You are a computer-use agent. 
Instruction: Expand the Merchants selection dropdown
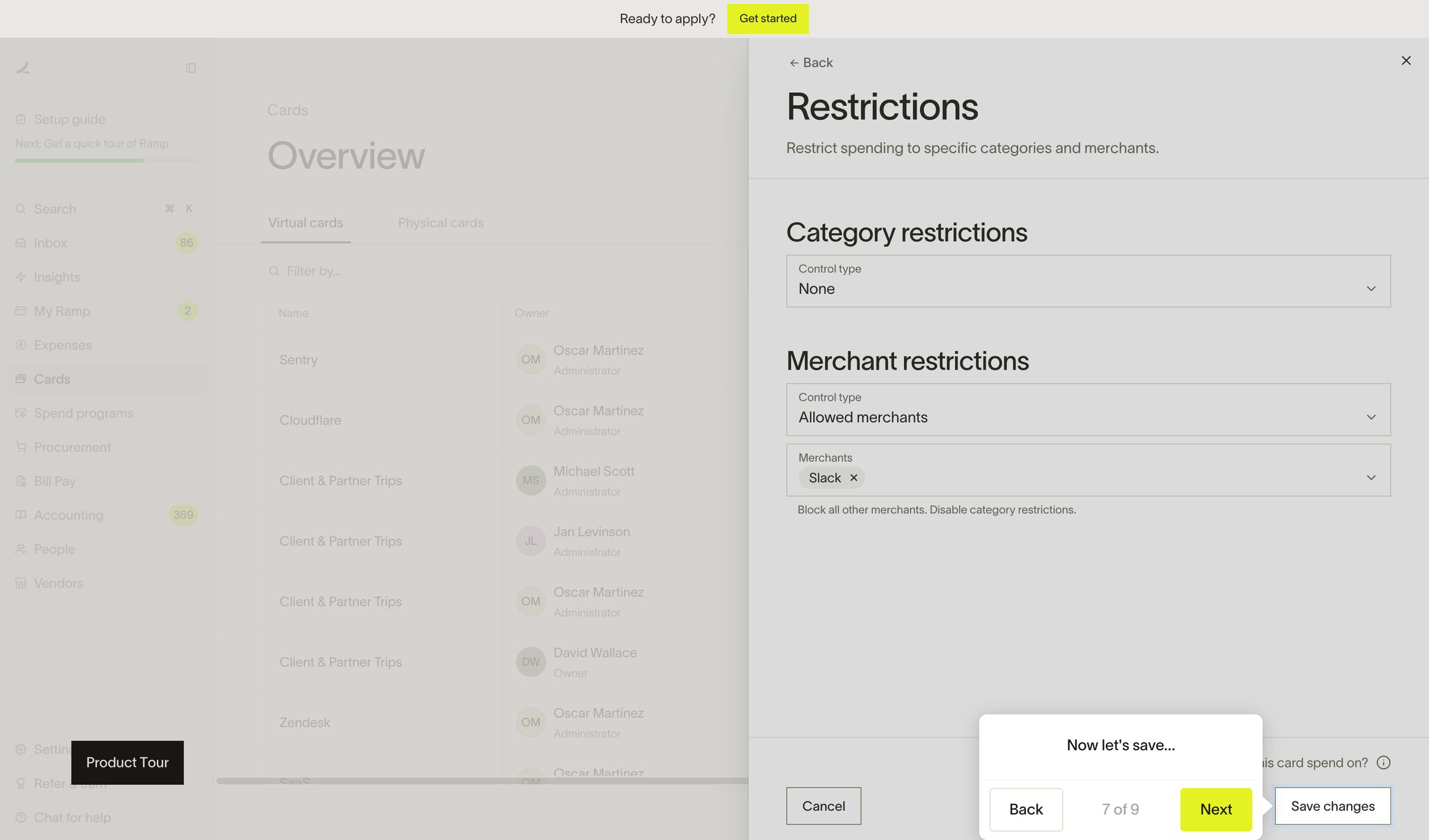coord(1088,470)
